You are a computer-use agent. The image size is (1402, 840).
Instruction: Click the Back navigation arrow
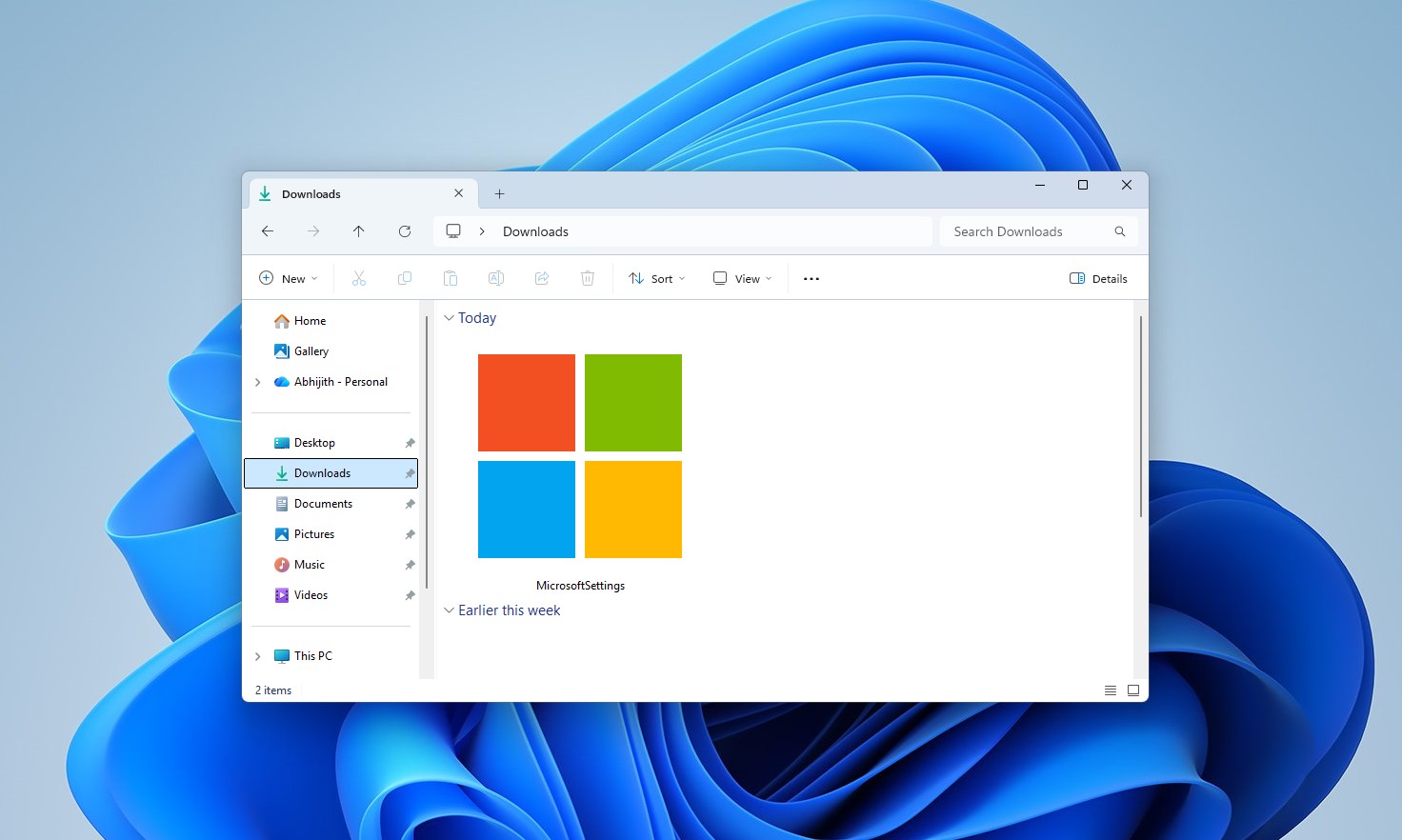point(268,231)
